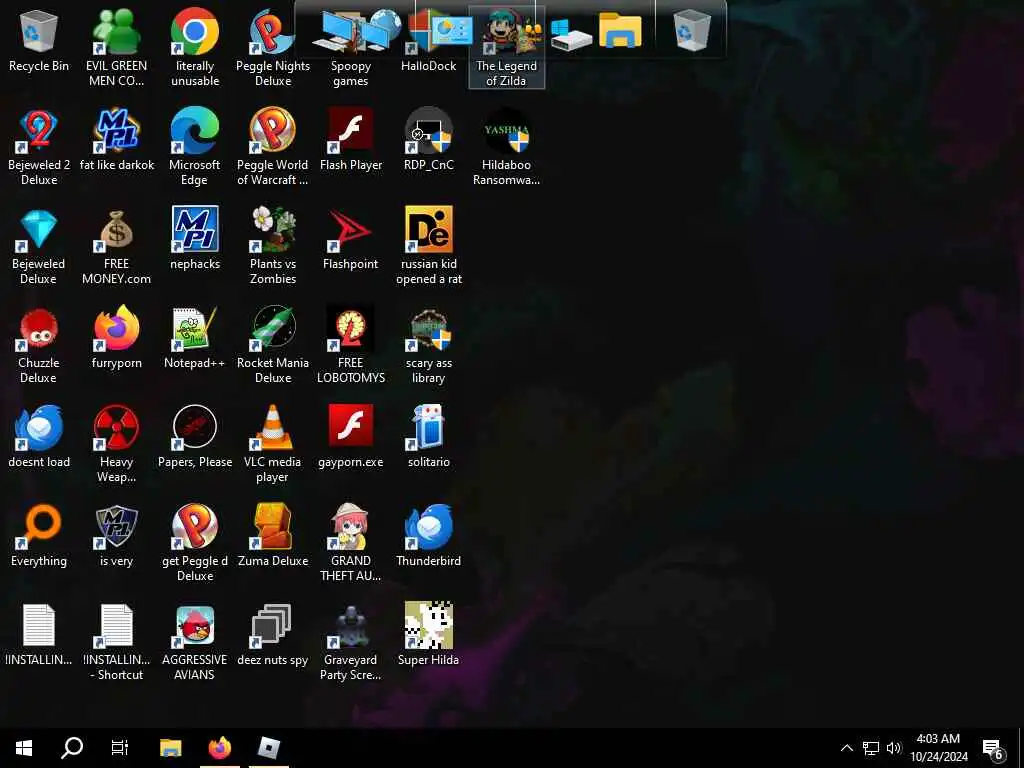Open taskbar Search
1024x768 pixels.
pos(72,748)
